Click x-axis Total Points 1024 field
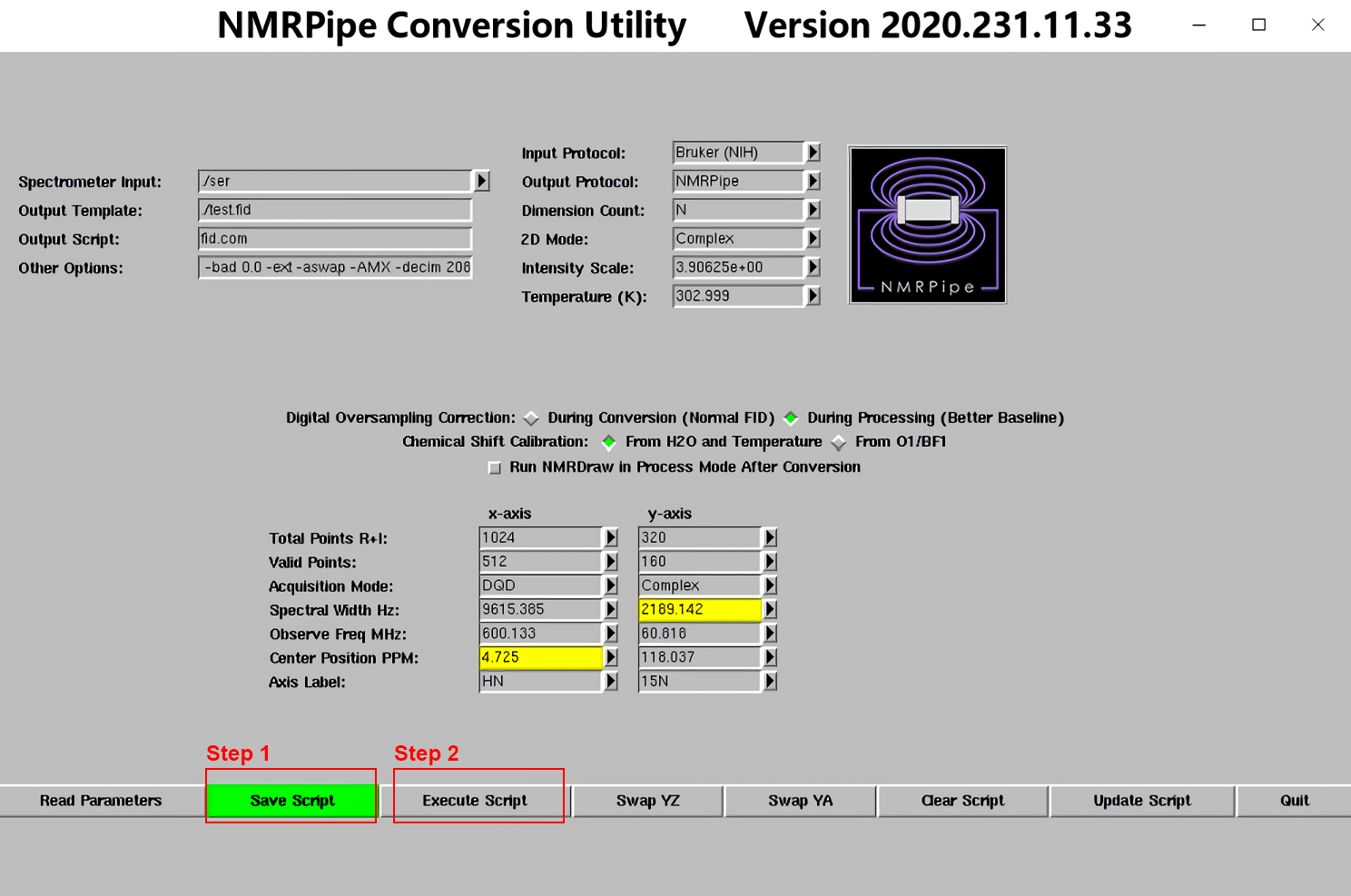1351x896 pixels. click(x=541, y=537)
